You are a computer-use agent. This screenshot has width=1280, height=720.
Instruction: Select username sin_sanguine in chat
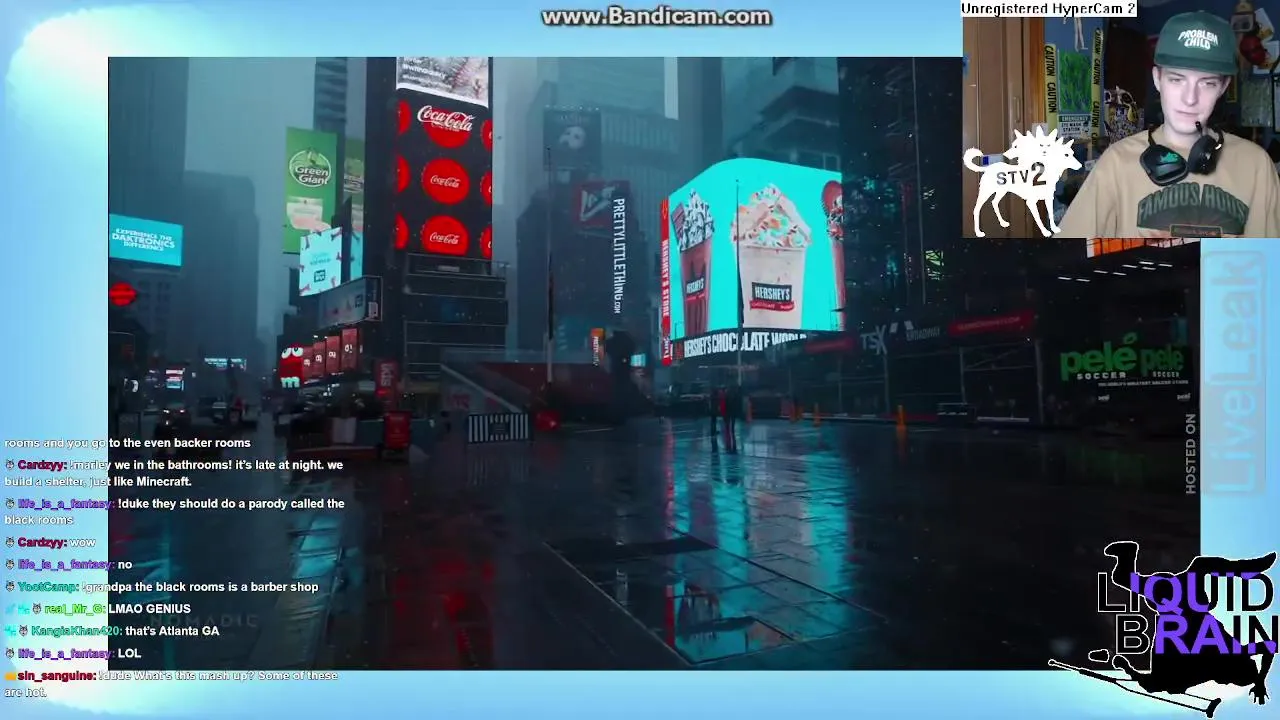57,676
